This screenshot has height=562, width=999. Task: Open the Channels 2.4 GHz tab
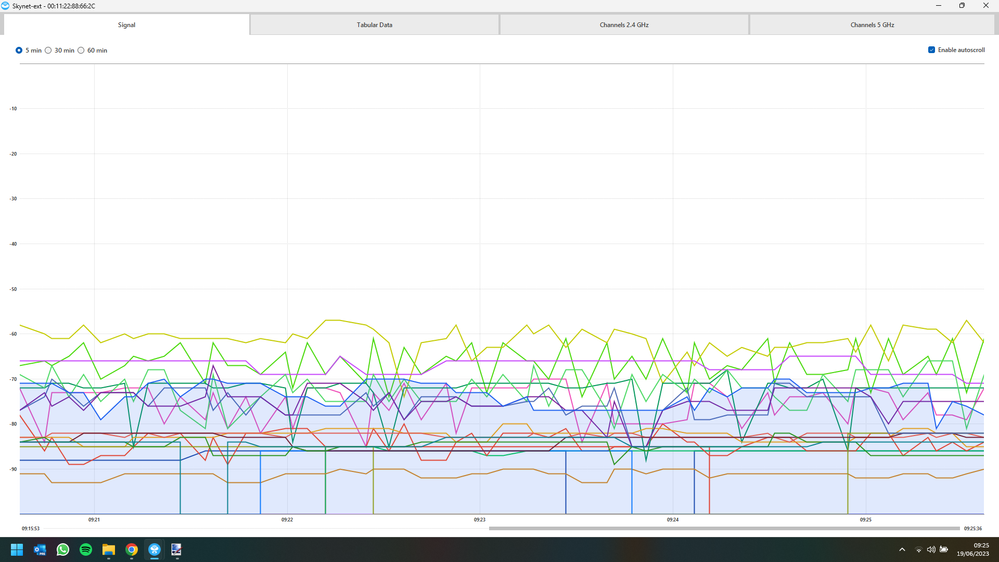pos(624,24)
